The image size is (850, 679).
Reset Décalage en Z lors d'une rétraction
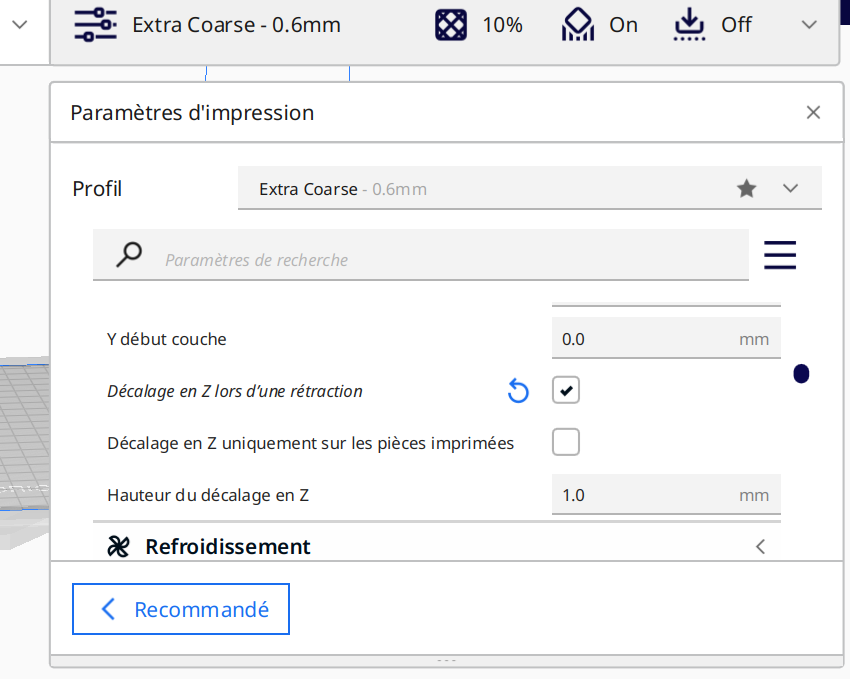518,391
